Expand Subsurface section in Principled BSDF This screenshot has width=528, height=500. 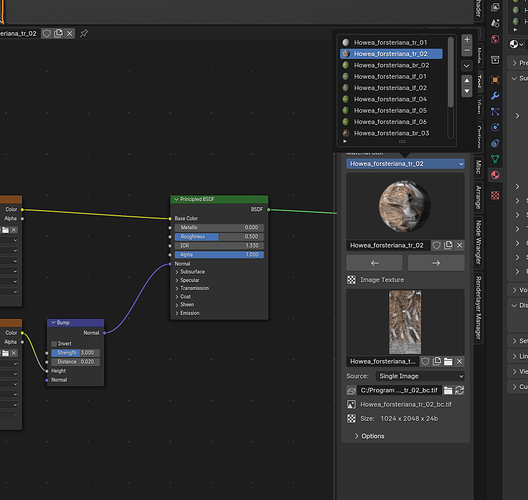tap(190, 272)
